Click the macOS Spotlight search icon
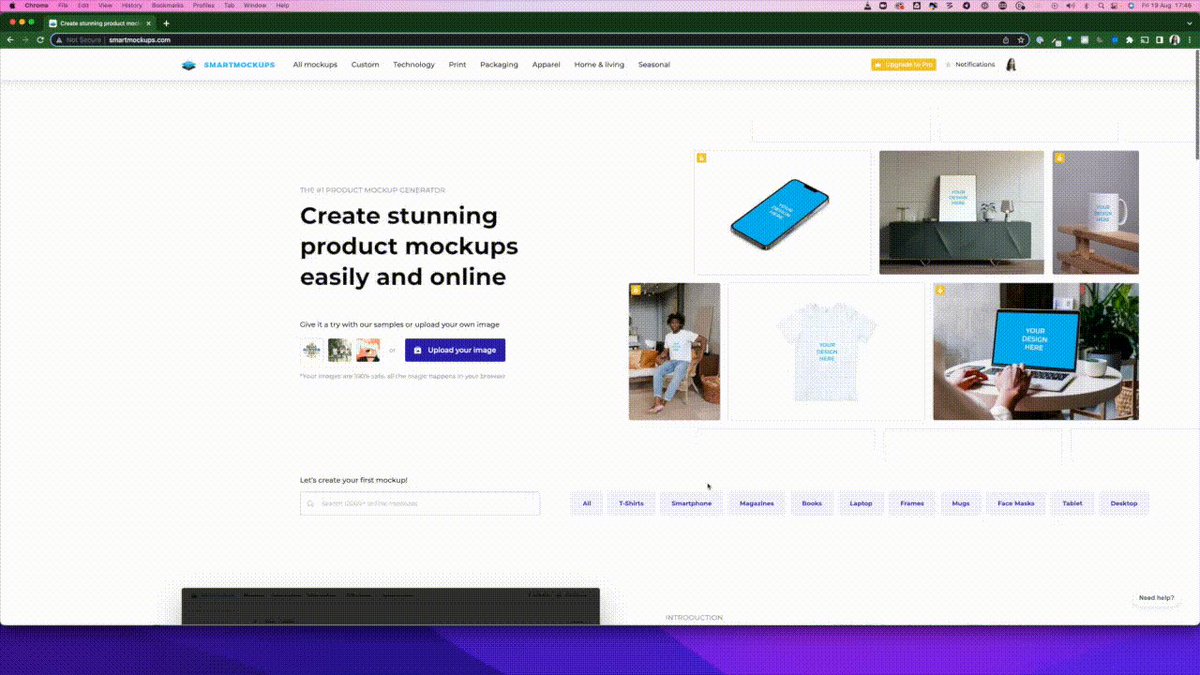The height and width of the screenshot is (675, 1200). (1101, 5)
